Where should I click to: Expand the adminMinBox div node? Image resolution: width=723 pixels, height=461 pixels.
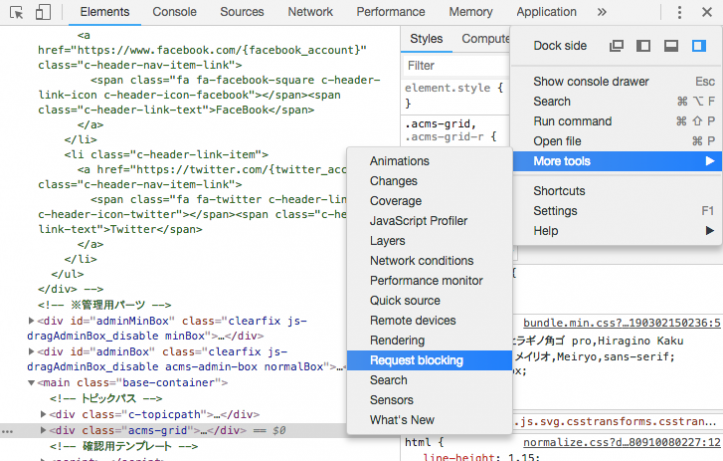click(32, 321)
